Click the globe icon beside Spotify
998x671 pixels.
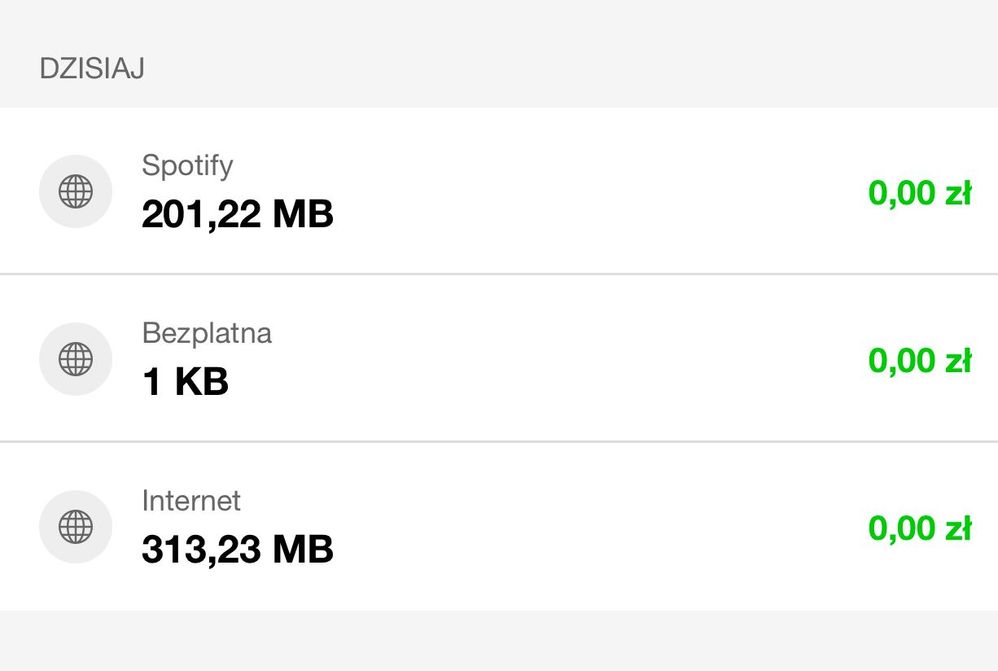pos(75,191)
